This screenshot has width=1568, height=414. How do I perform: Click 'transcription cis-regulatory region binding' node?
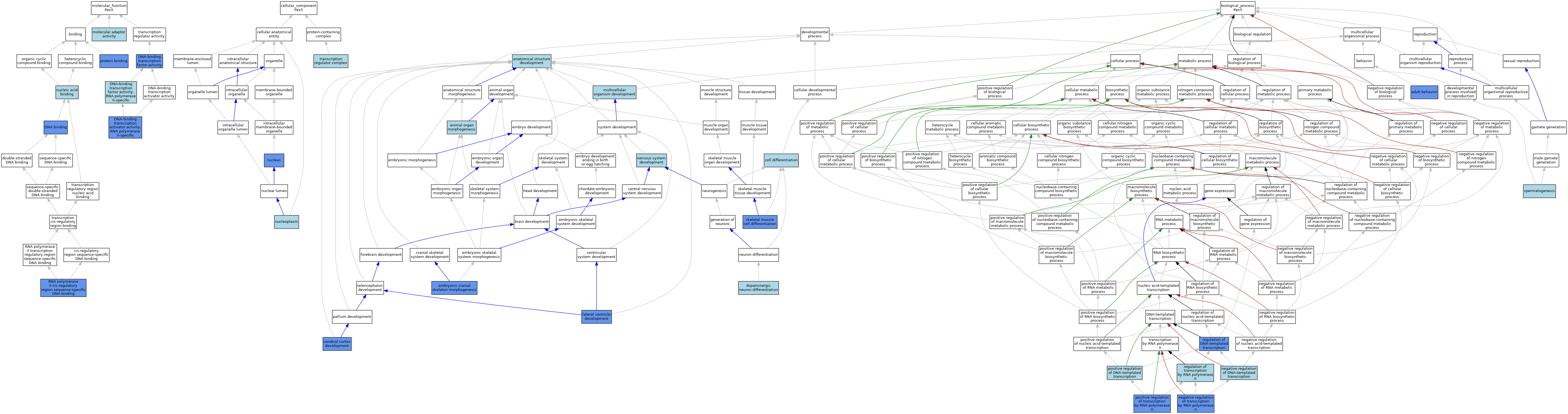(63, 222)
